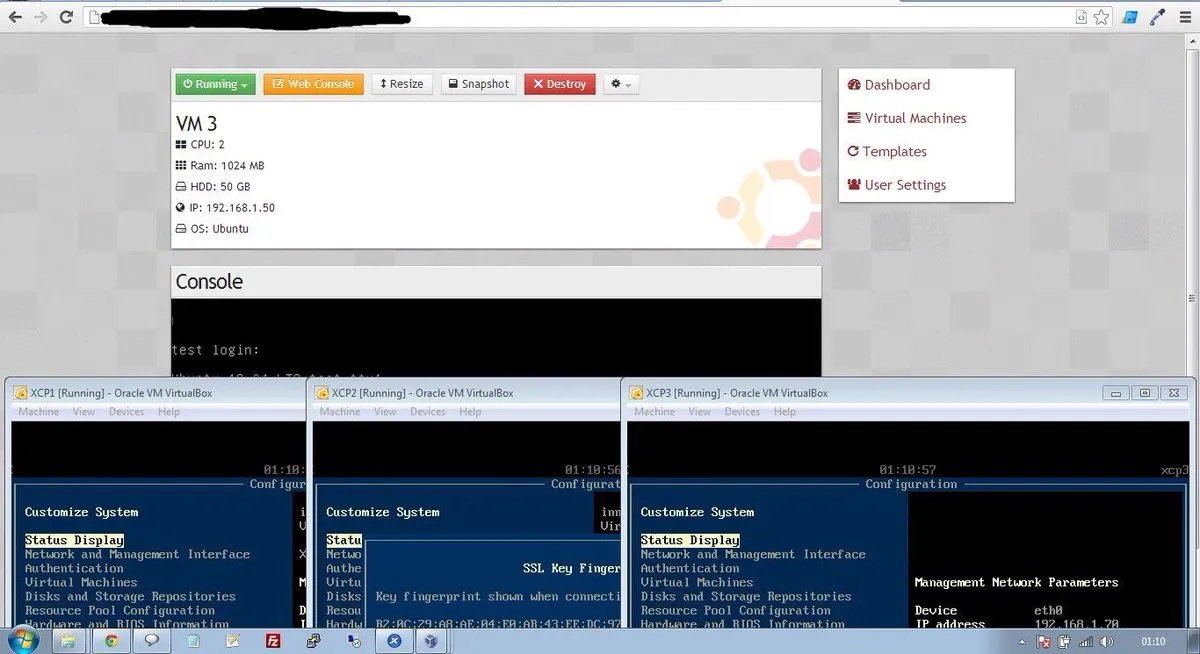Viewport: 1200px width, 654px height.
Task: Open FileZilla from the taskbar
Action: 273,641
